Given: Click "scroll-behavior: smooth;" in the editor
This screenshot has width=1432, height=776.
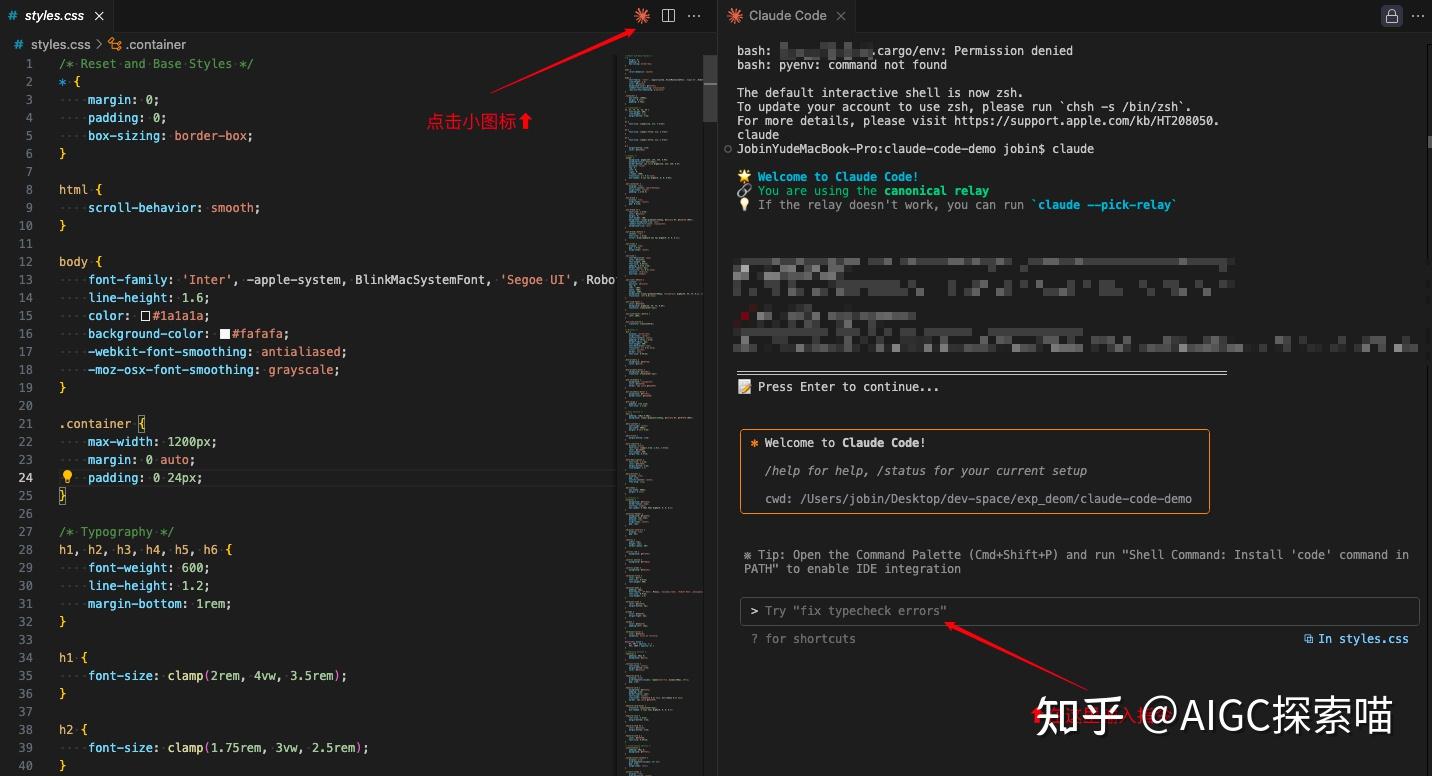Looking at the screenshot, I should tap(174, 208).
